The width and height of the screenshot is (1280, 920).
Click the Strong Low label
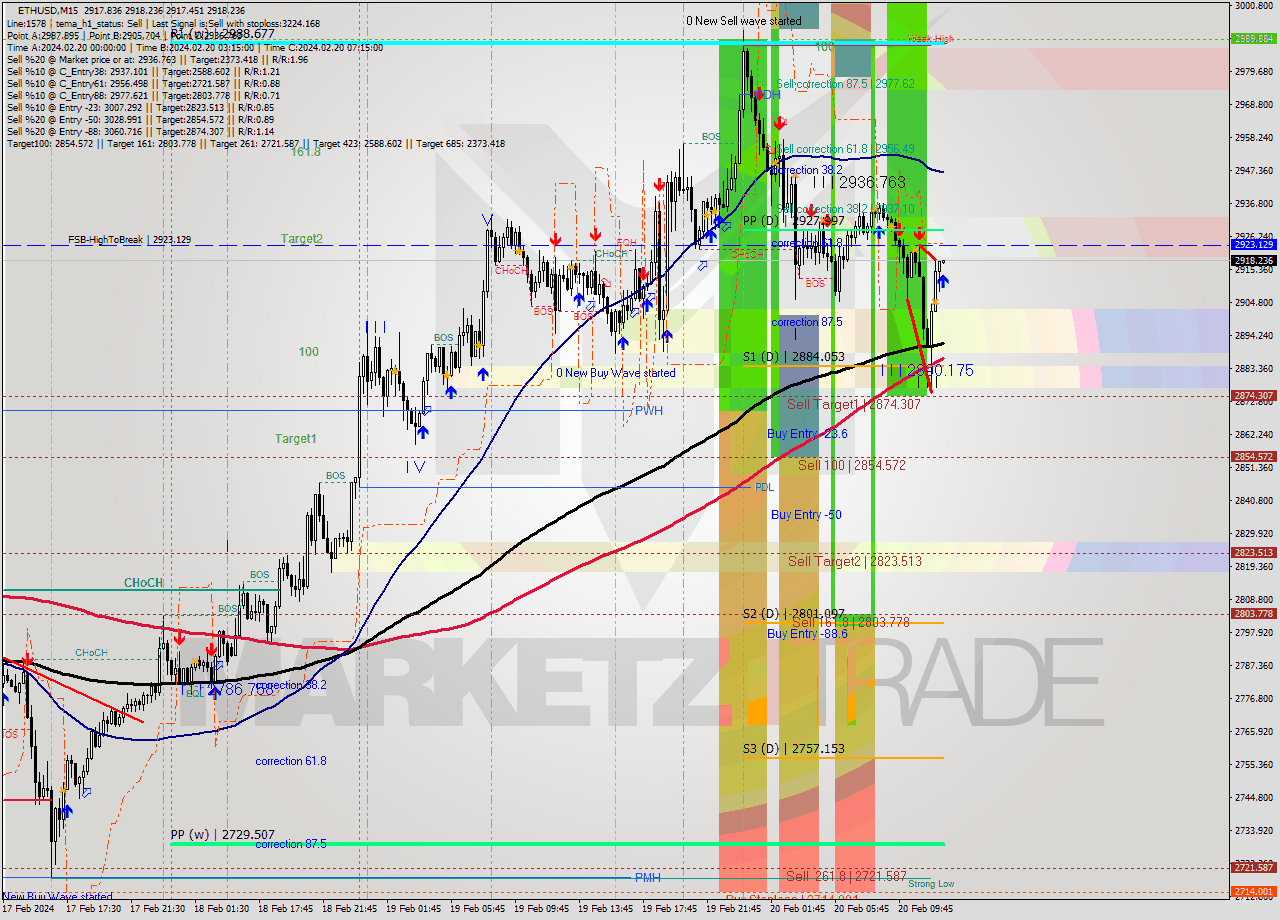coord(931,884)
